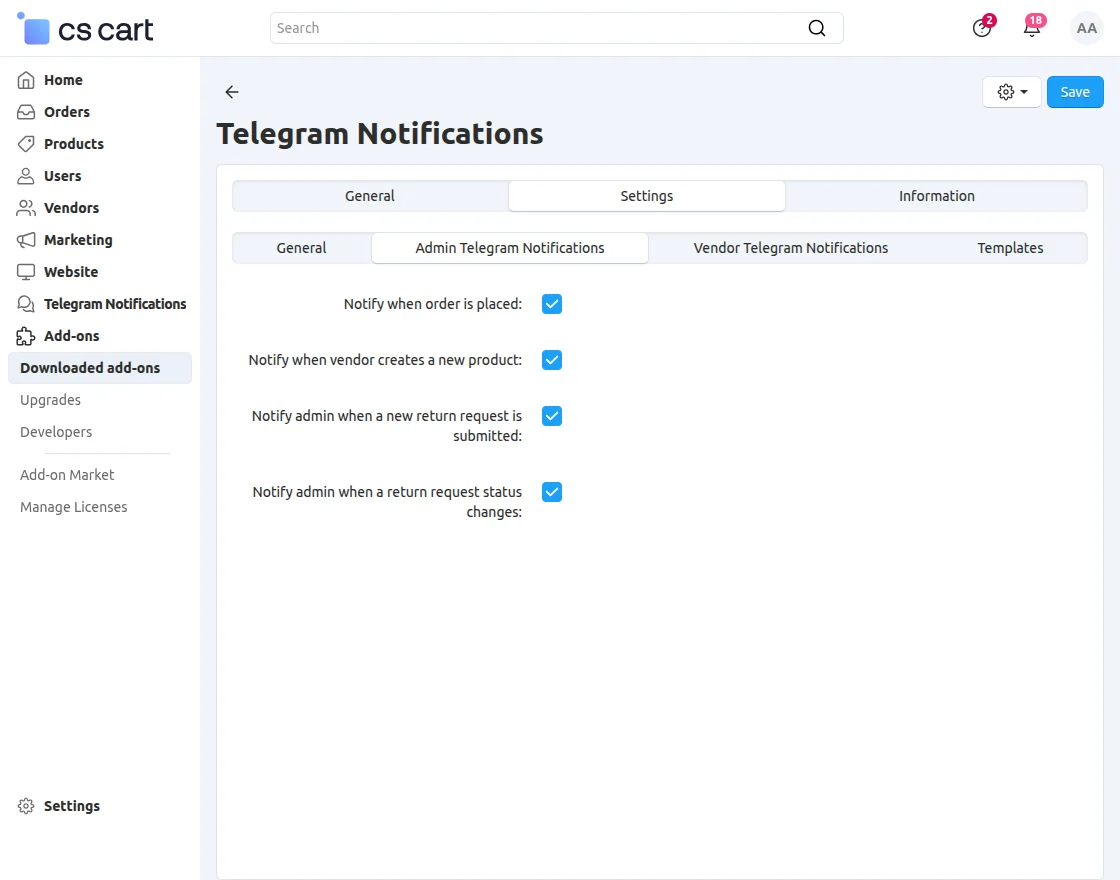Click the Vendors people icon
Screen dimensions: 1120x880
[26, 208]
